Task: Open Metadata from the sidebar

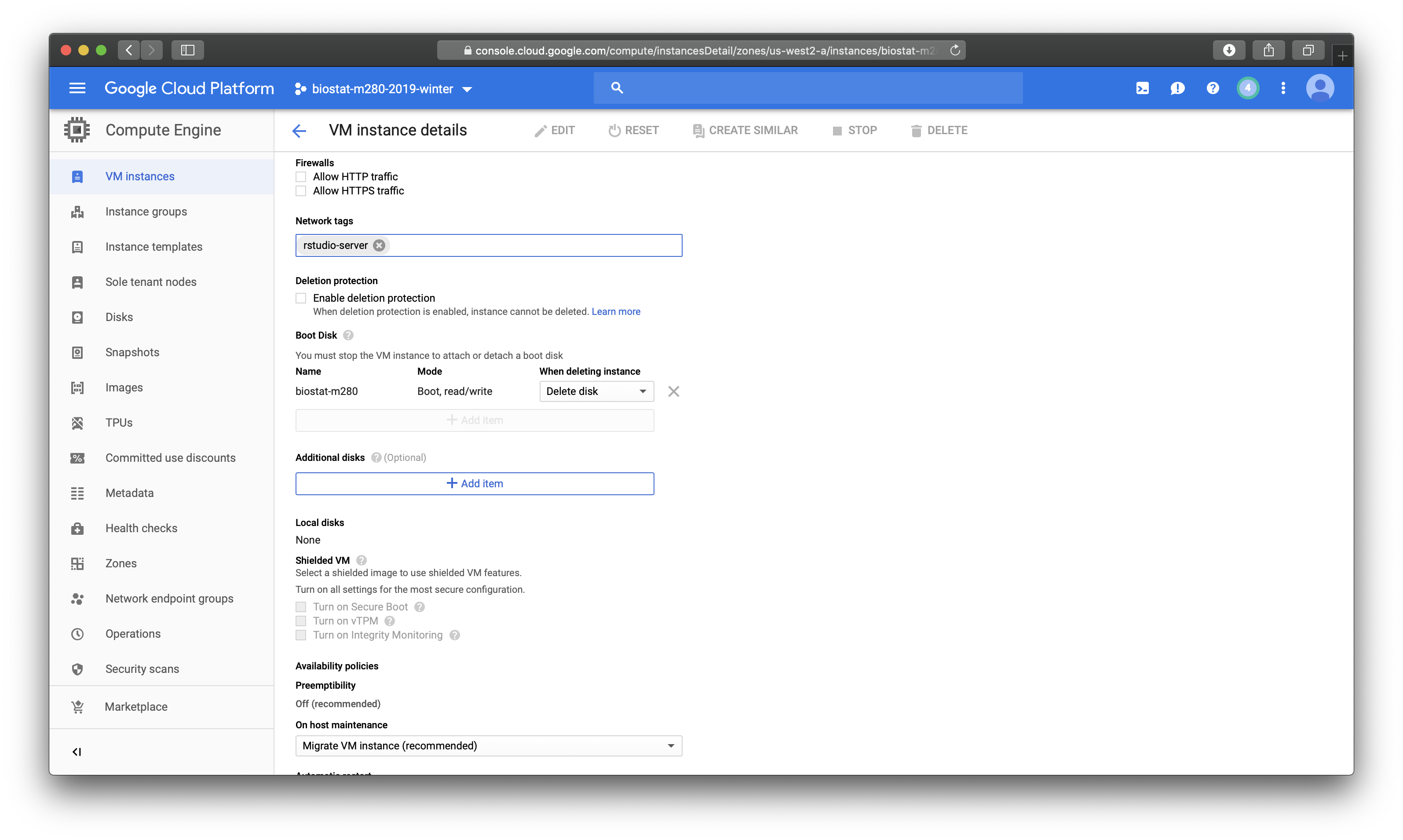Action: pos(129,493)
